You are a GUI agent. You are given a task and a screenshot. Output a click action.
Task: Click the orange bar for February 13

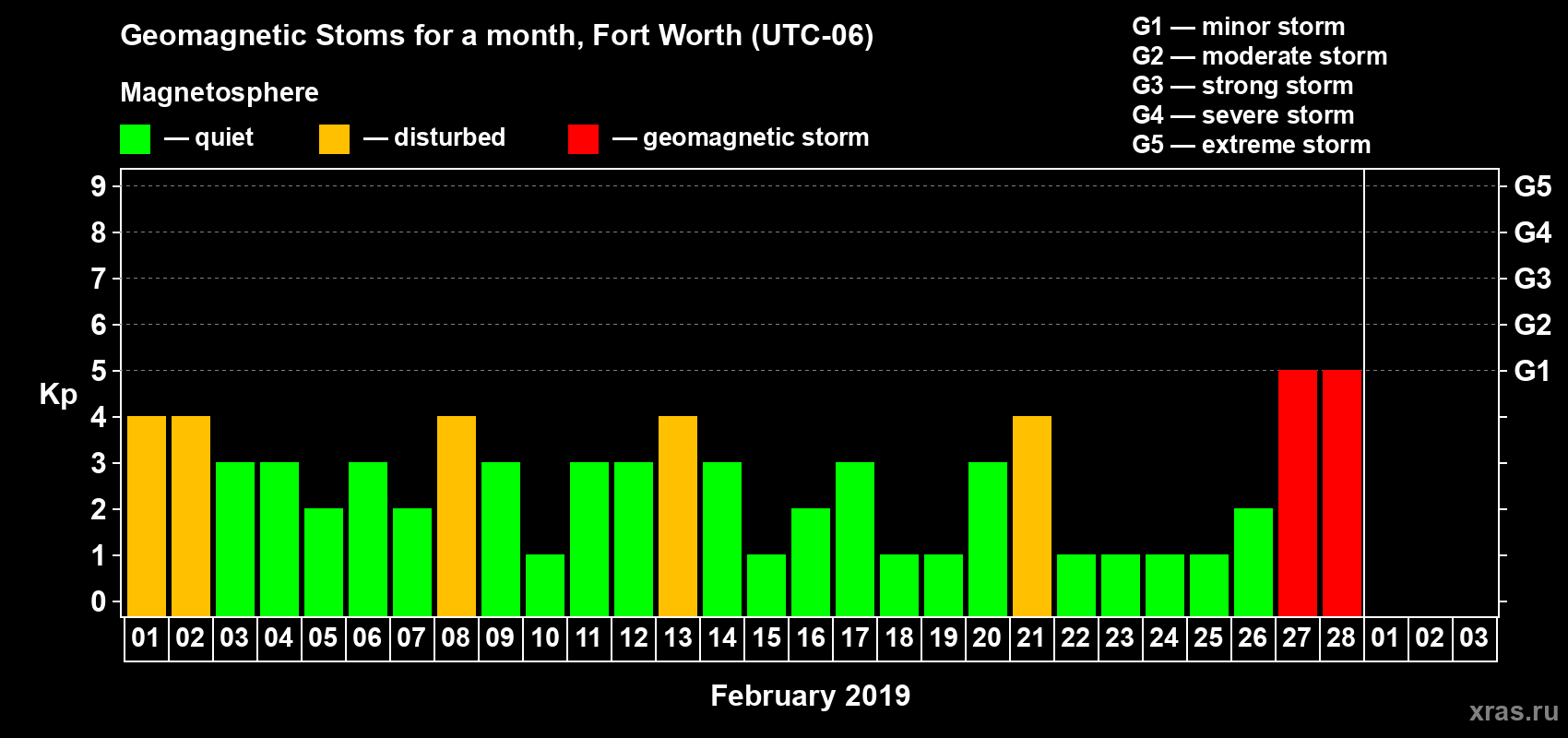click(678, 516)
